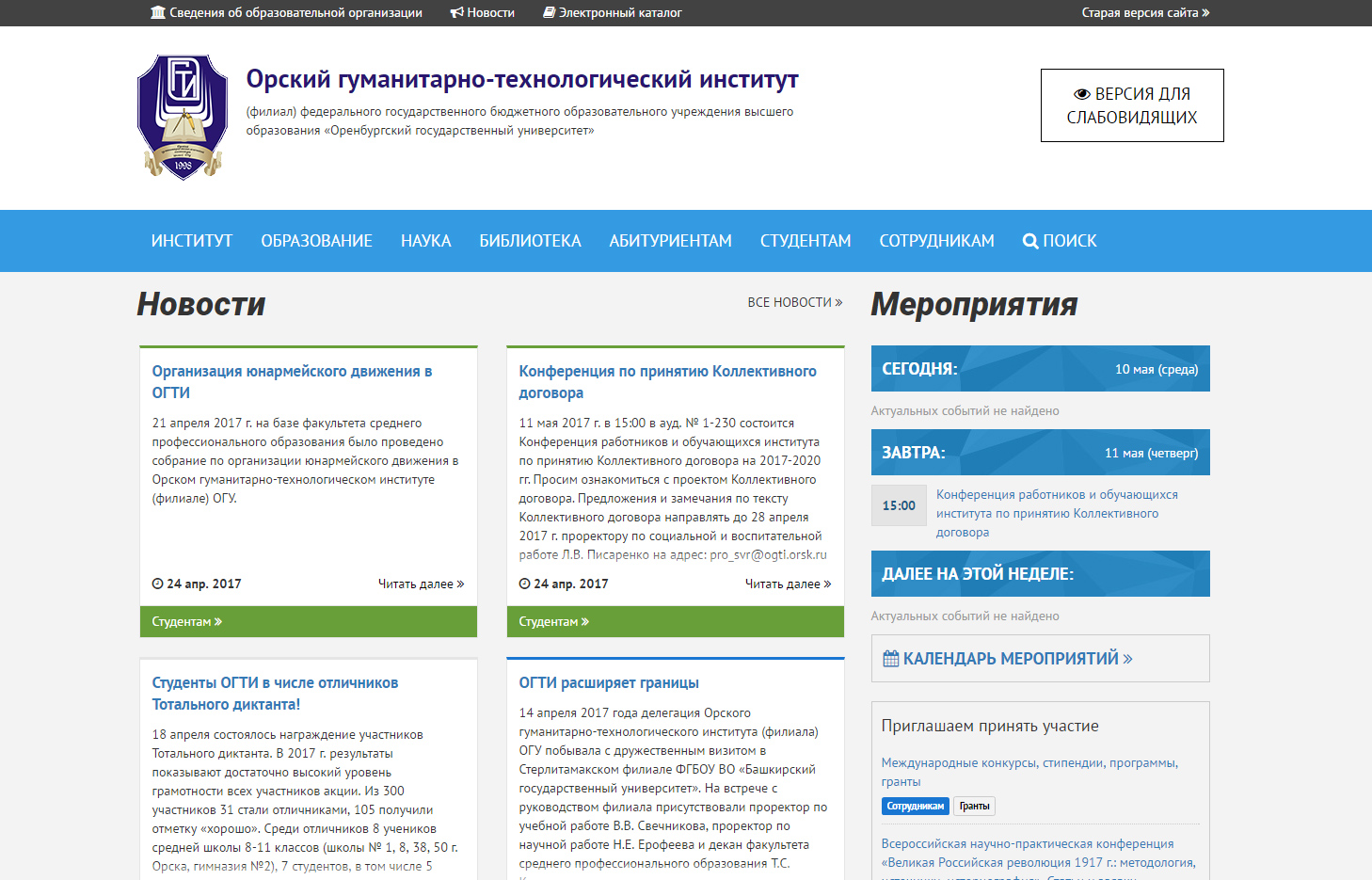Click the ЗАВТРА events header
Image resolution: width=1372 pixels, height=880 pixels.
[1041, 452]
